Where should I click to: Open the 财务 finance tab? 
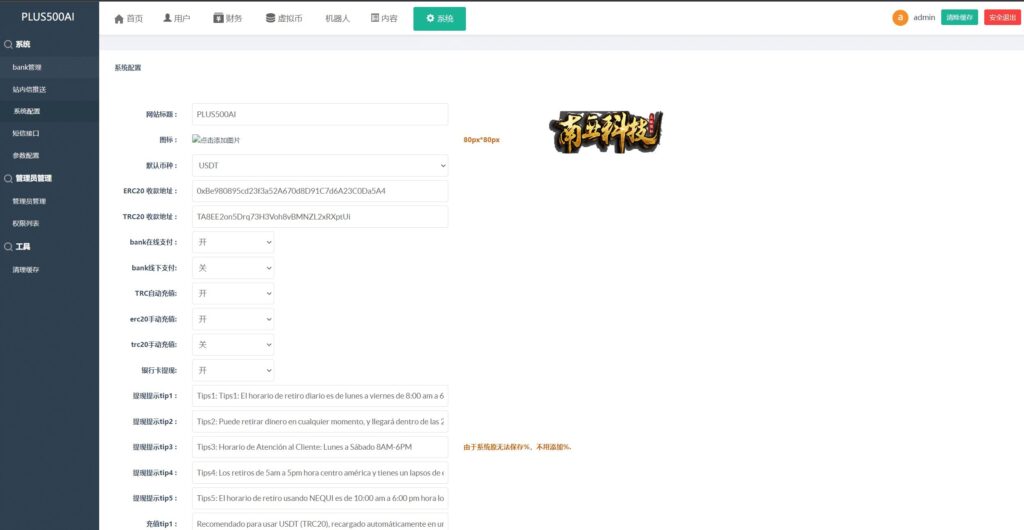point(228,18)
